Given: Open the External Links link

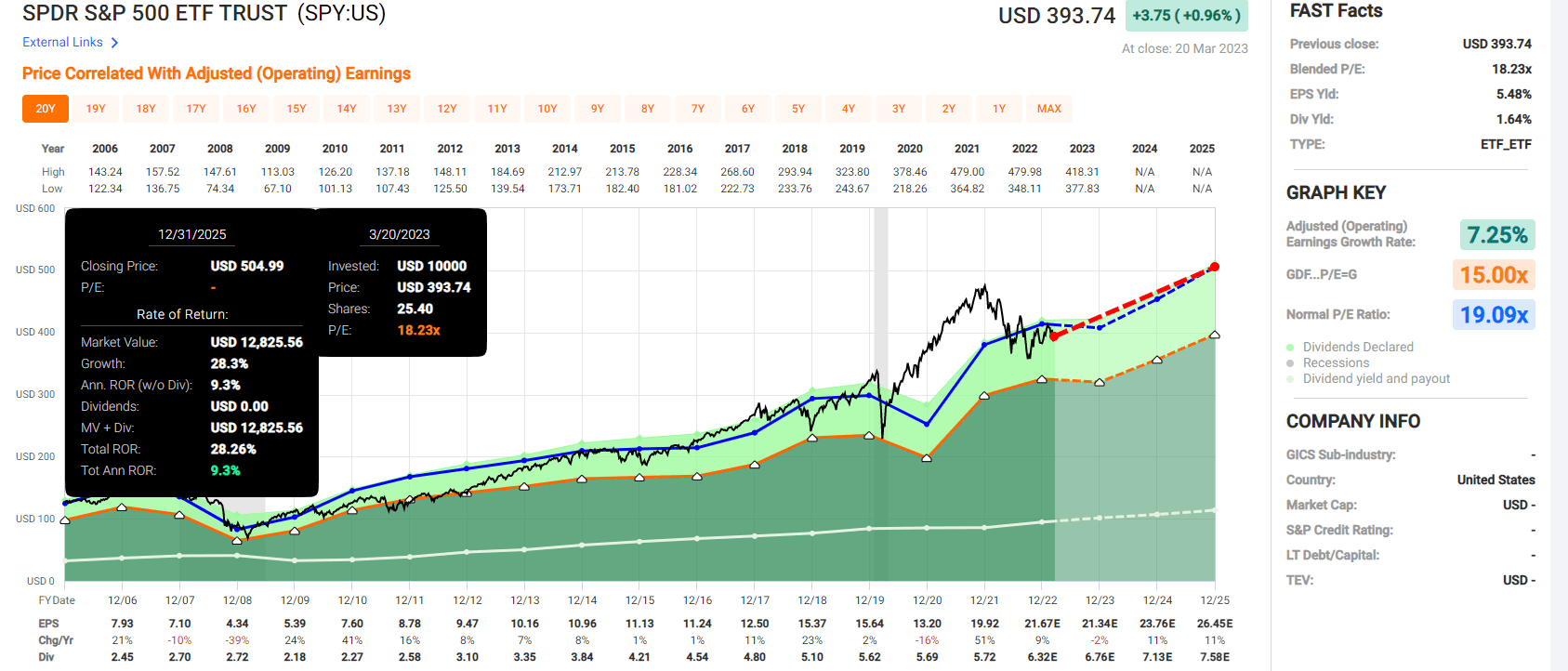Looking at the screenshot, I should coord(62,42).
